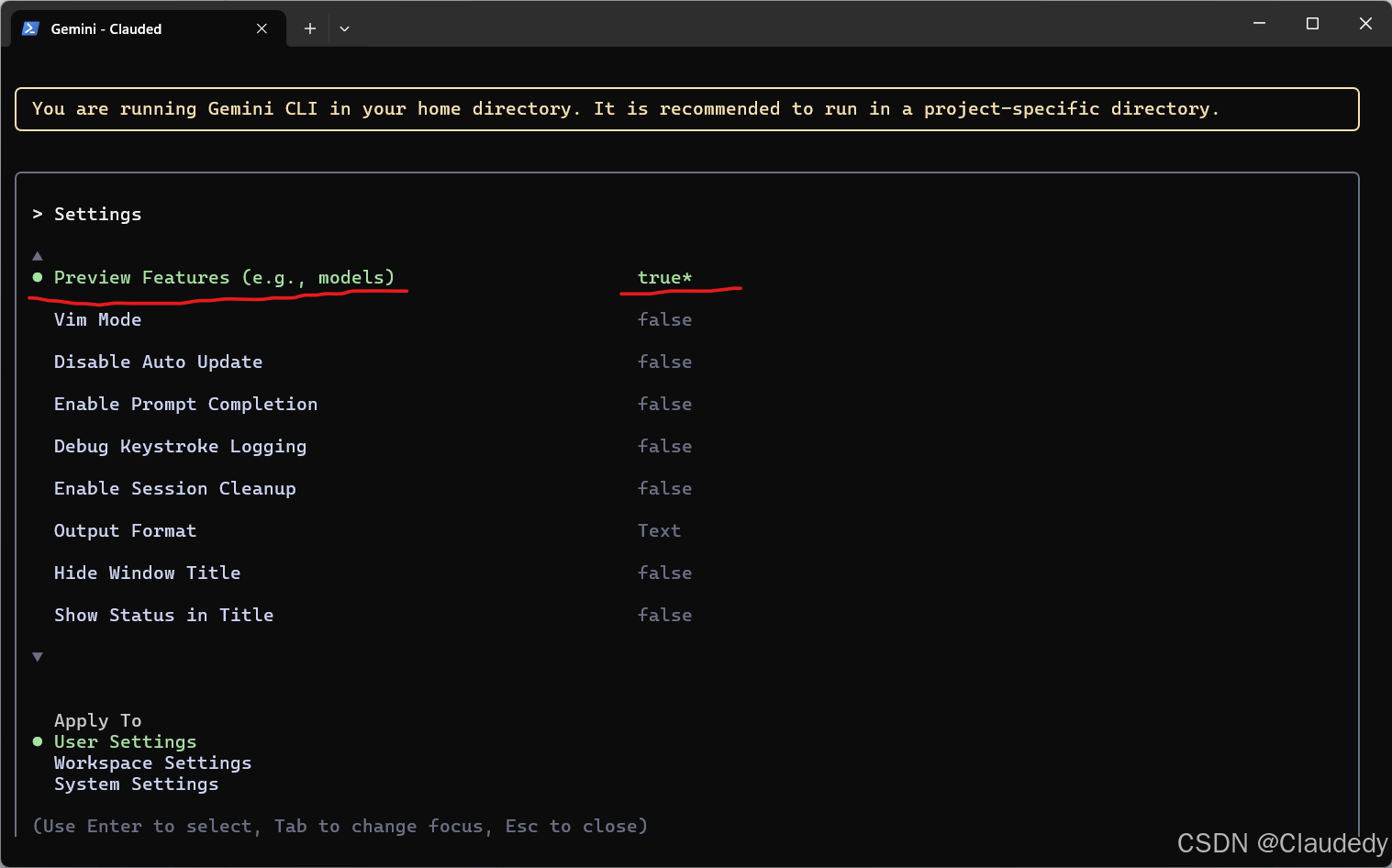Choose Workspace Settings scope
This screenshot has width=1392, height=868.
pyautogui.click(x=152, y=762)
